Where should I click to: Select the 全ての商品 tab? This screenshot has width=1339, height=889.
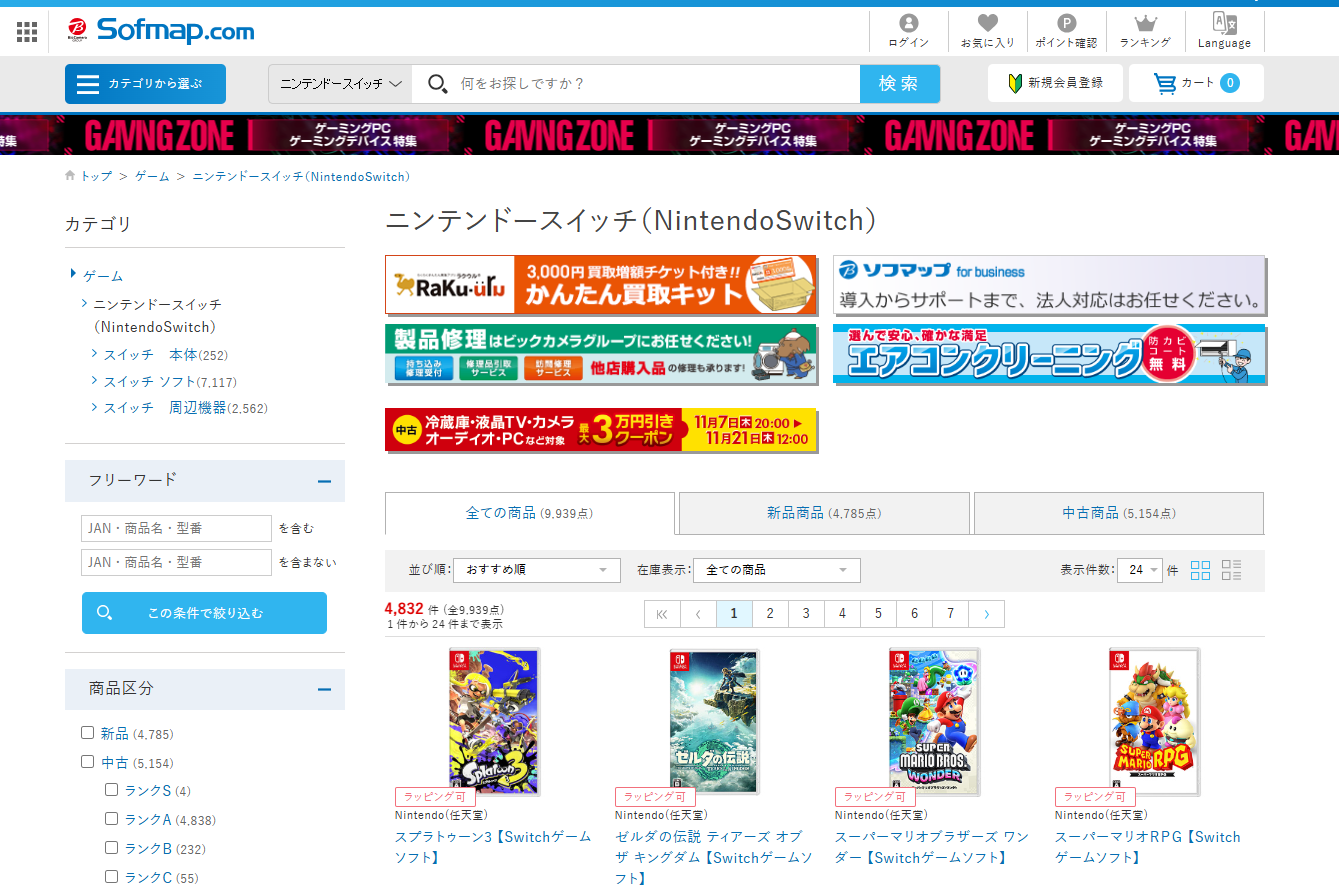click(530, 513)
